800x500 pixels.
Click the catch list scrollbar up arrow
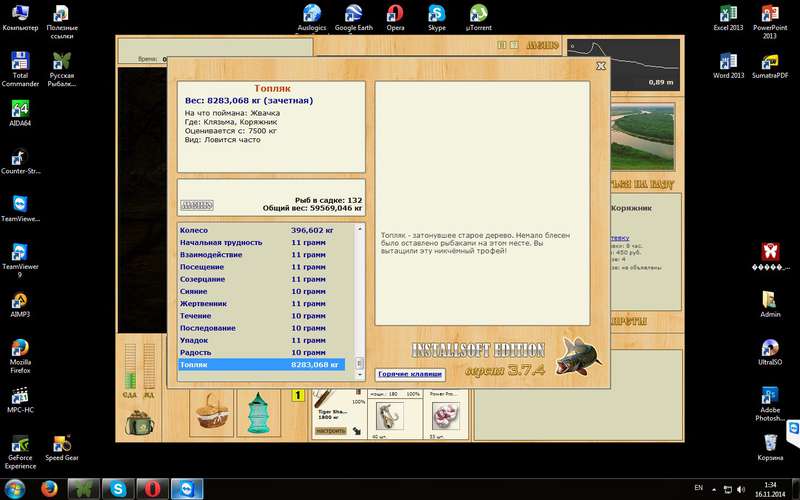point(359,229)
